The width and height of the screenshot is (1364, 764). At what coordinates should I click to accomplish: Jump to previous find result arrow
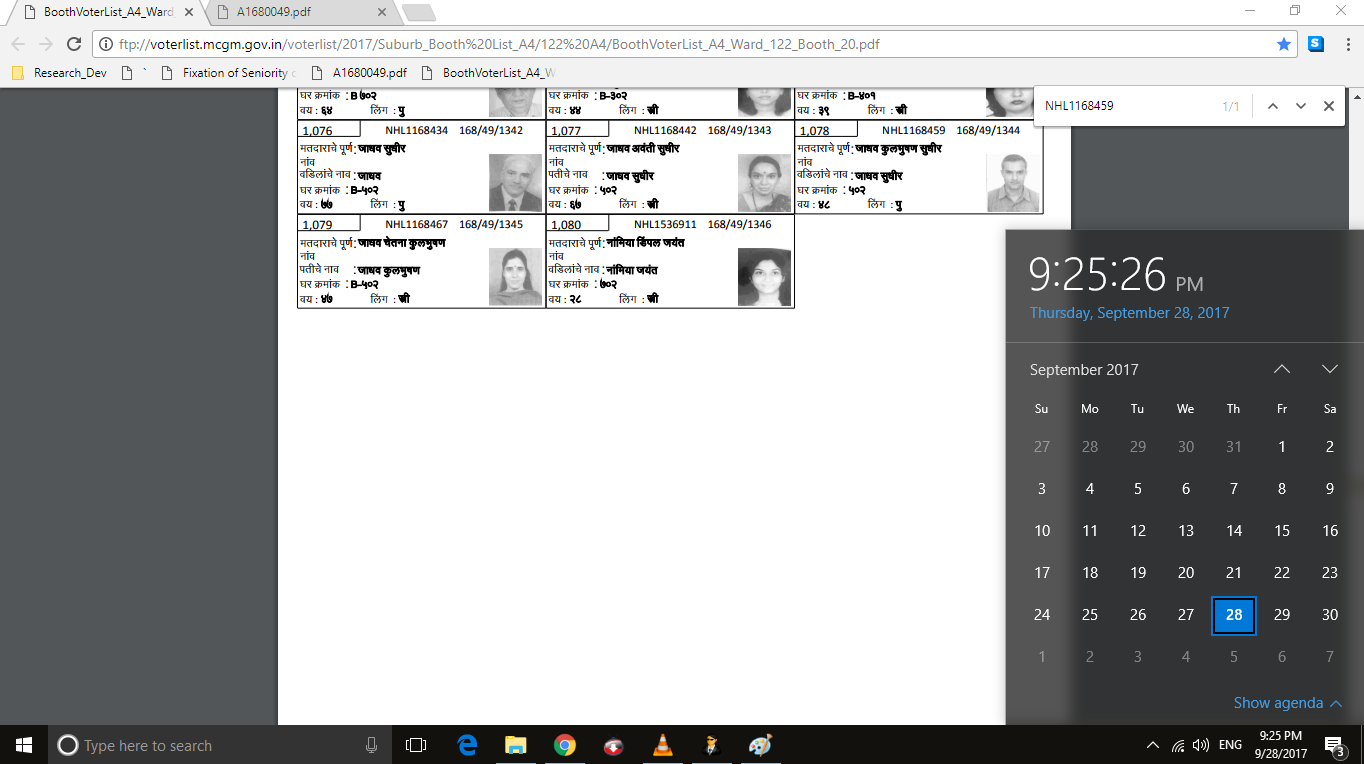click(x=1273, y=106)
